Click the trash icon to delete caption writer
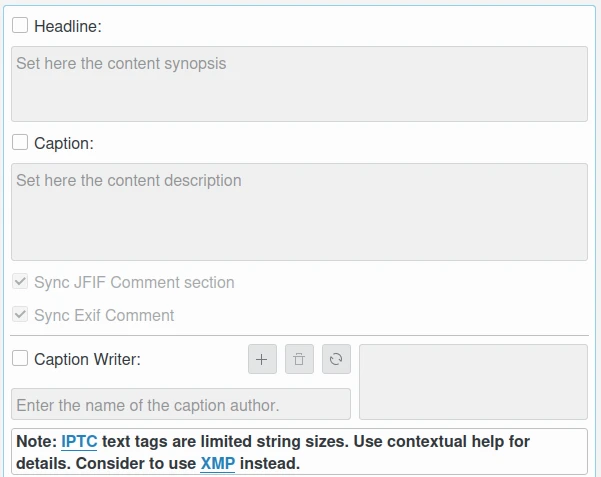Screen dimensions: 601x477 point(299,359)
